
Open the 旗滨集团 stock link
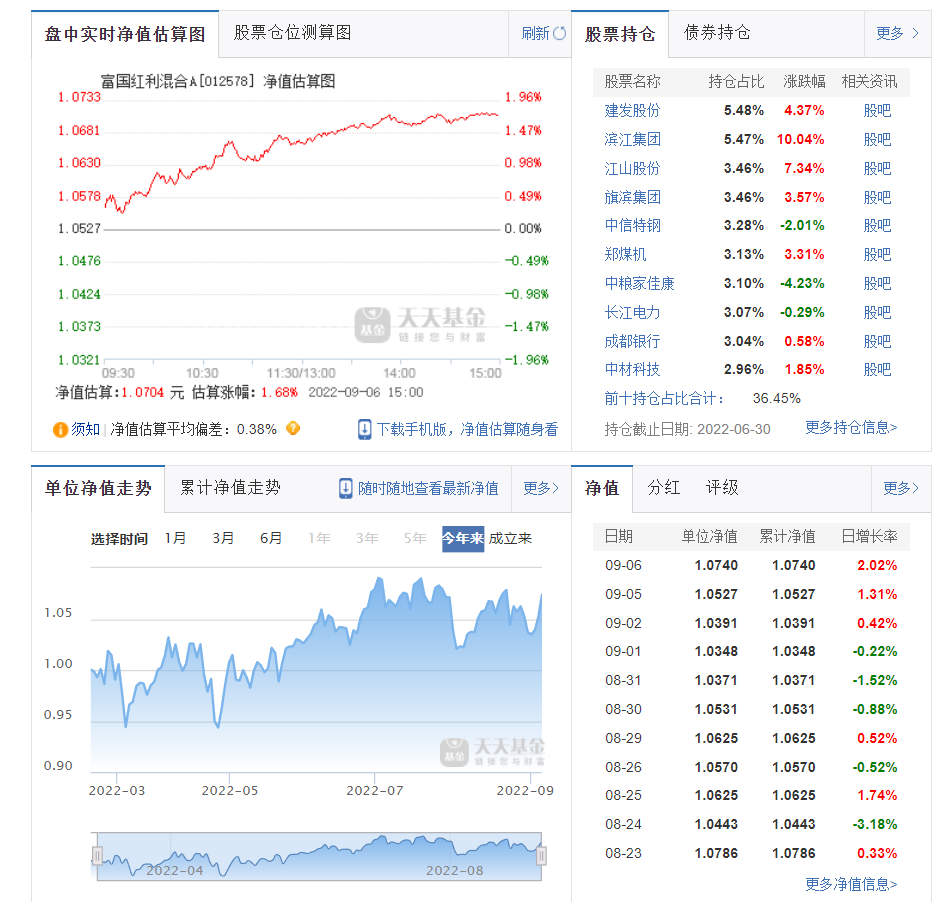(632, 197)
